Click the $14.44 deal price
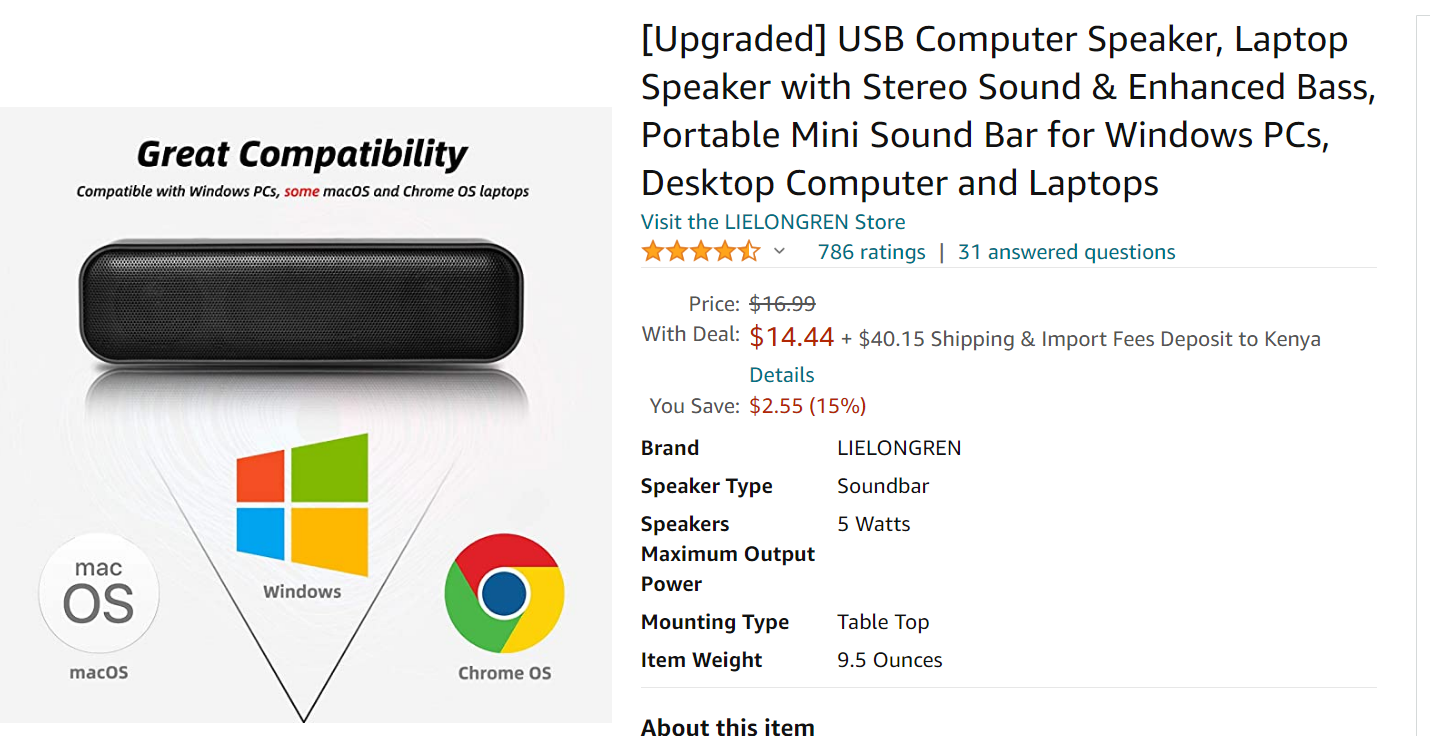The width and height of the screenshot is (1430, 736). coord(791,338)
